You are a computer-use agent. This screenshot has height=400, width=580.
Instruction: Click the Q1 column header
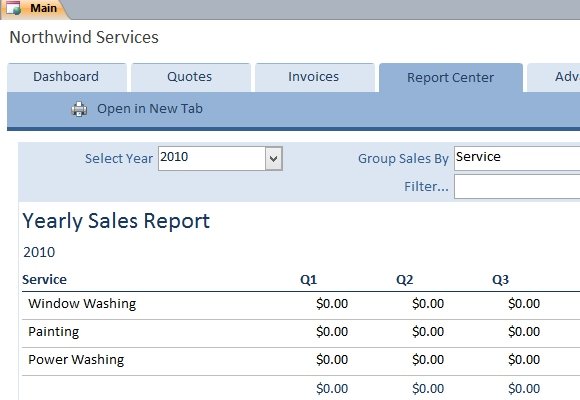(x=309, y=280)
